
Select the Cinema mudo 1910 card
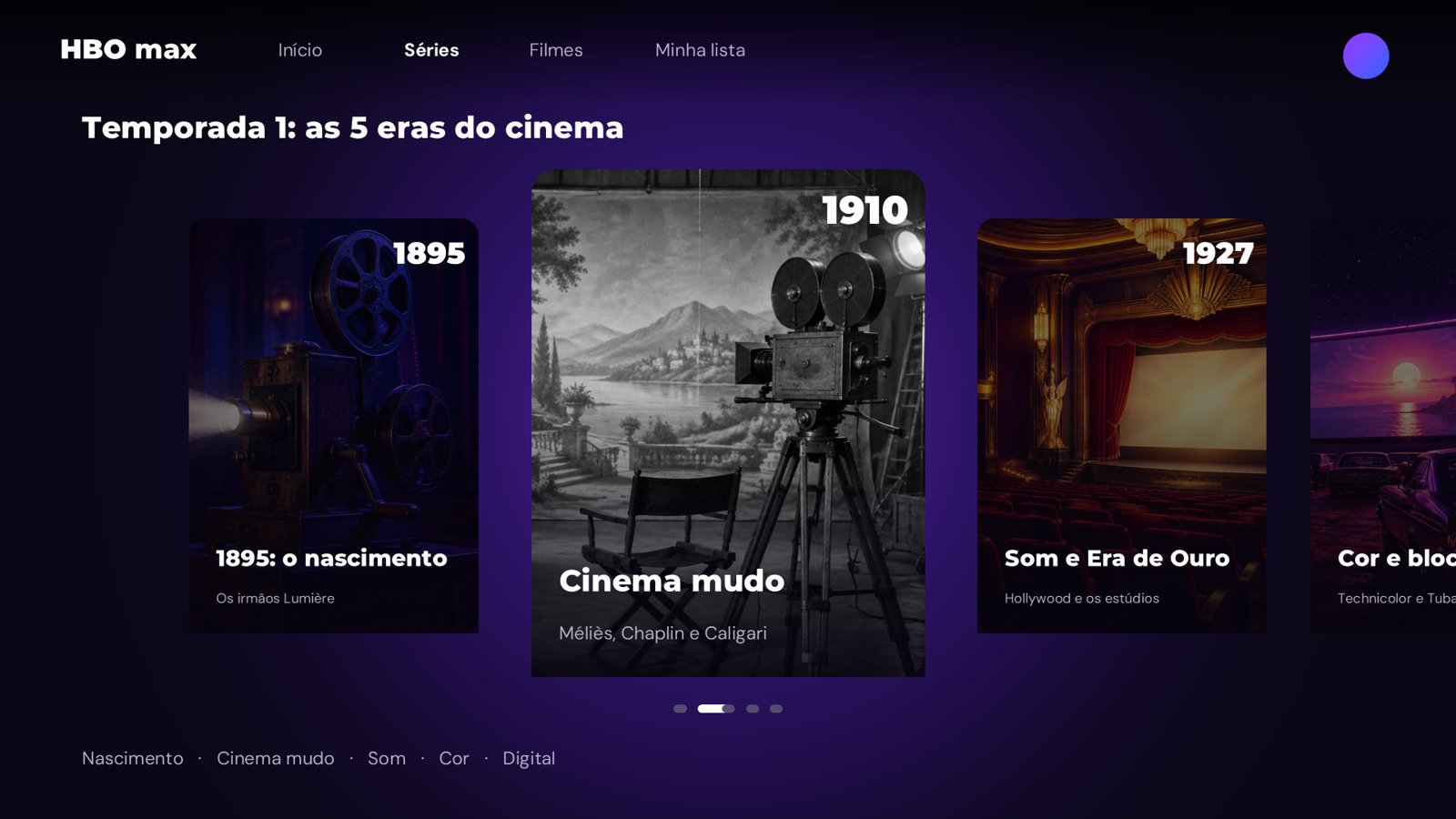[728, 423]
